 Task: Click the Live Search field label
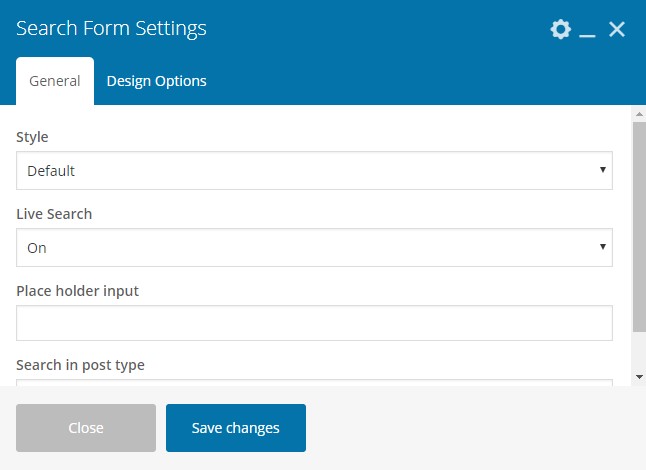point(54,214)
